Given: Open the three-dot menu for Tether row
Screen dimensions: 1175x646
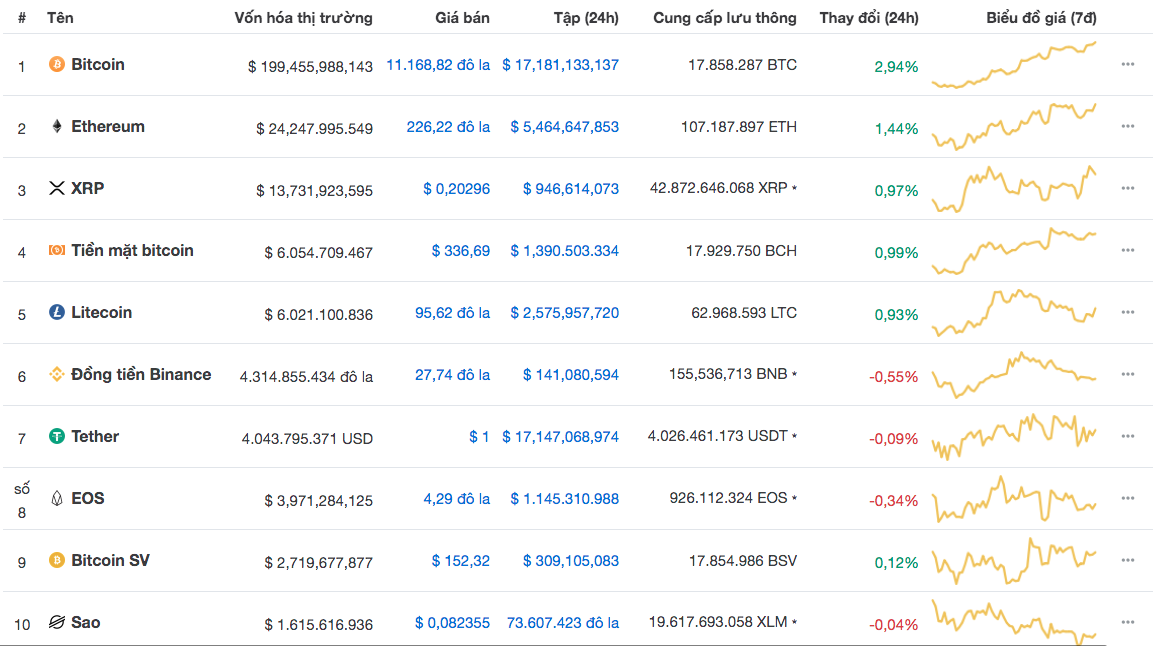Looking at the screenshot, I should click(1128, 437).
